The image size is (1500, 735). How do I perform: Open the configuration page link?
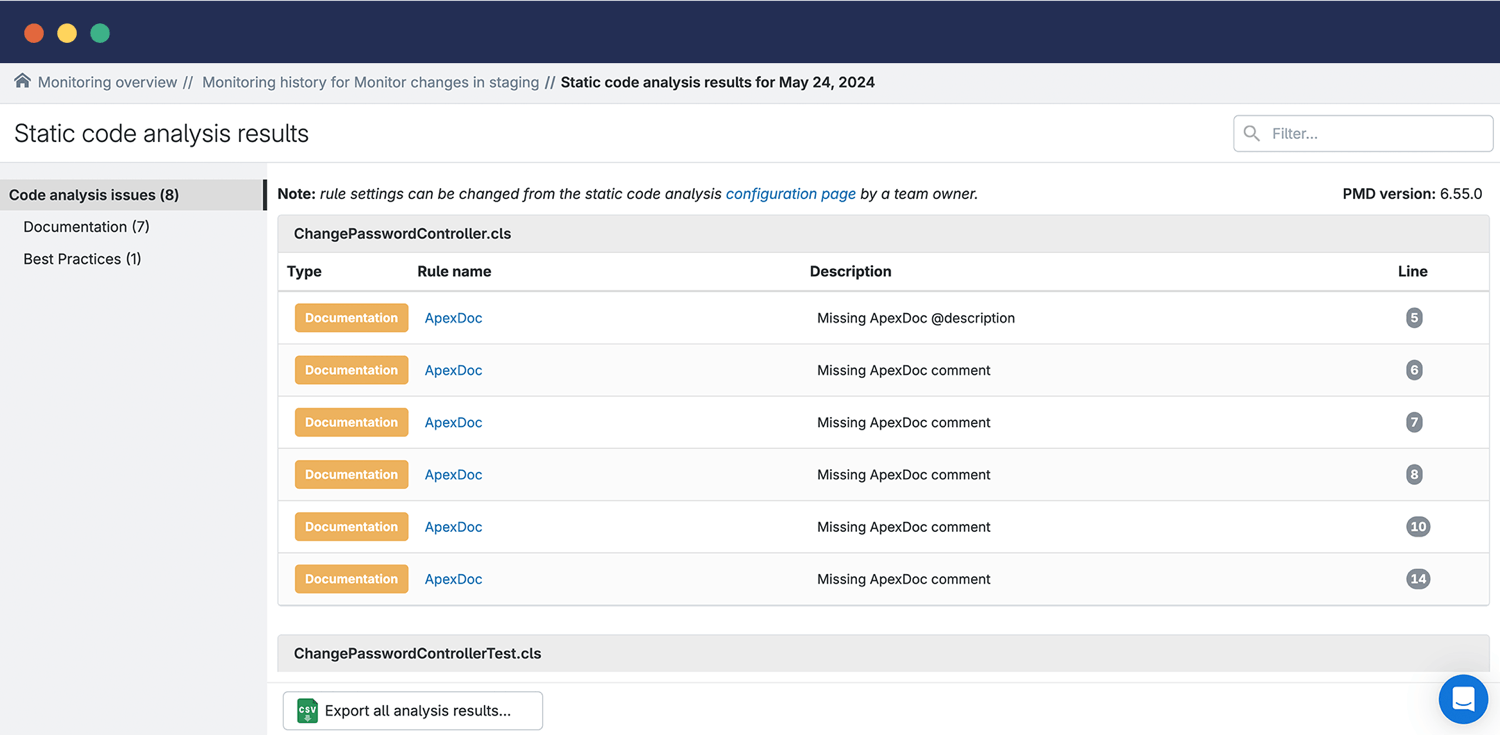pyautogui.click(x=790, y=194)
